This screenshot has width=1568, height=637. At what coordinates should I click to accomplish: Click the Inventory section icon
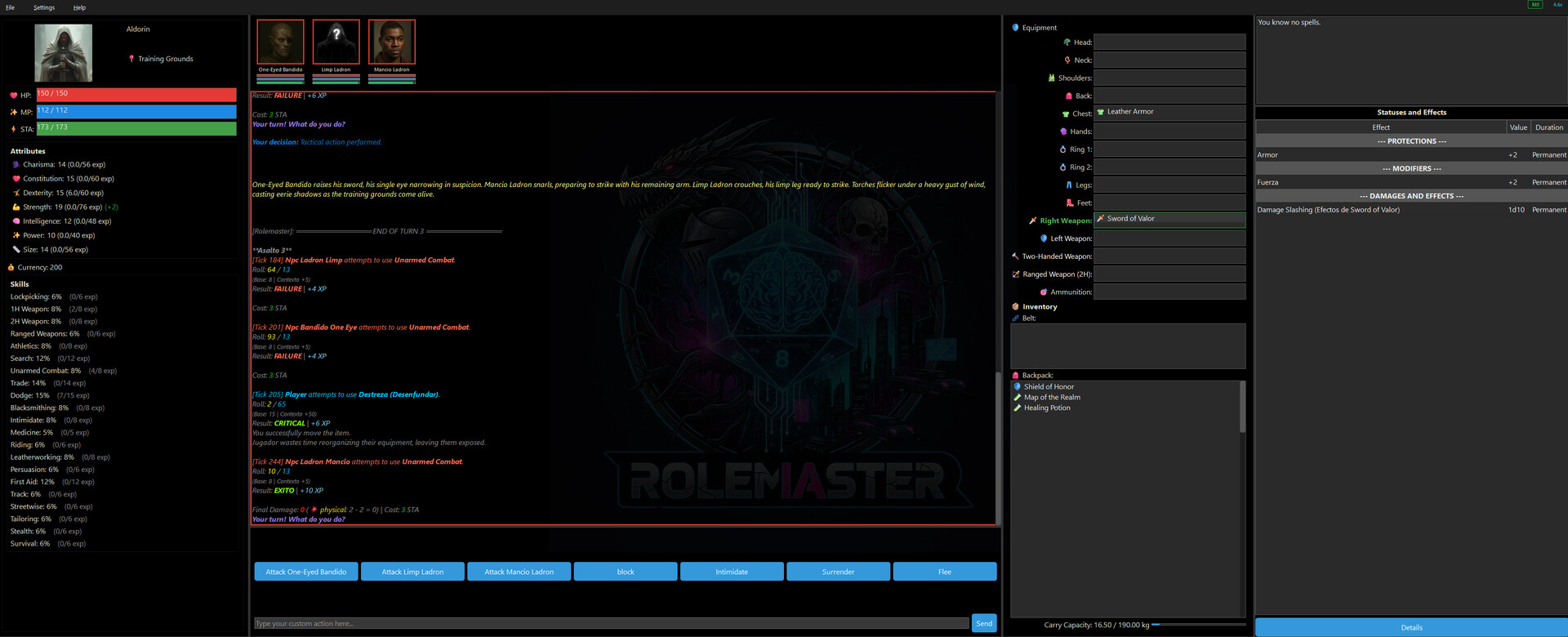coord(1015,307)
